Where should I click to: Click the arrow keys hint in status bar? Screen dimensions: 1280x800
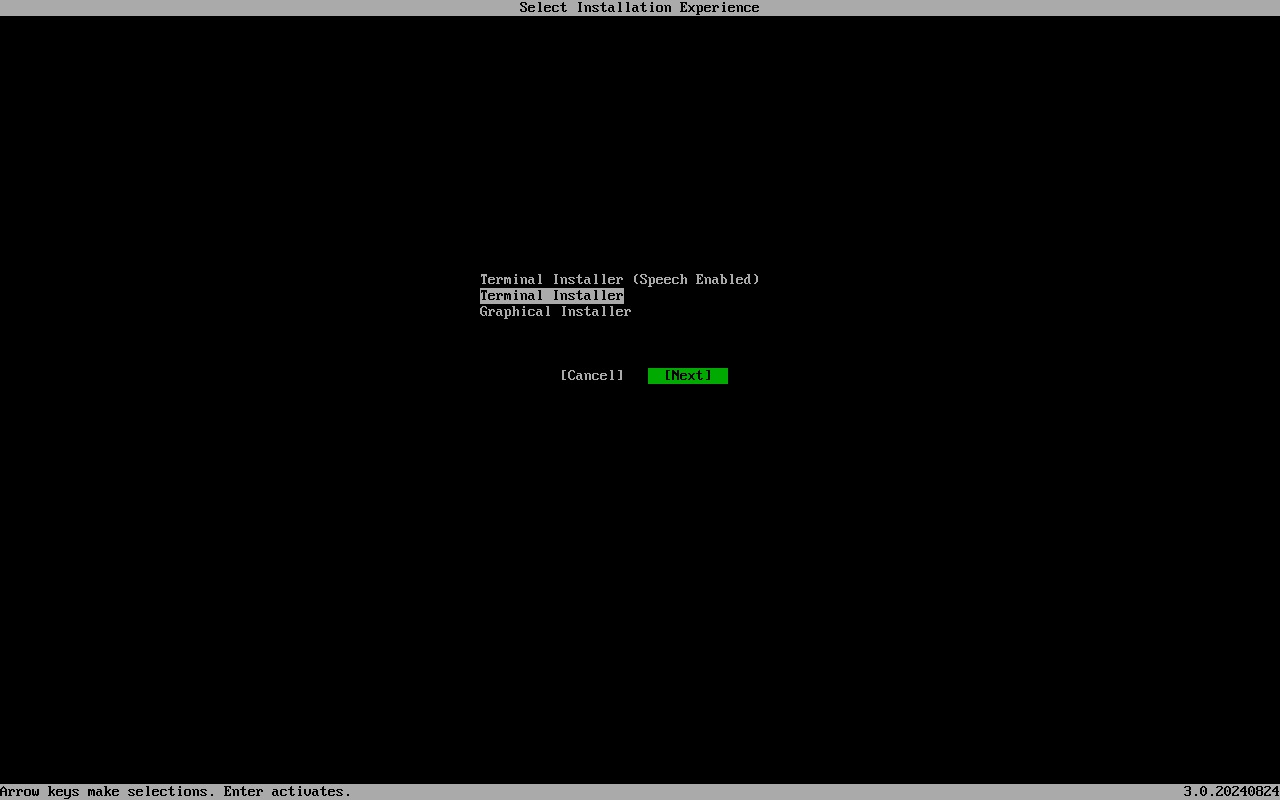(x=176, y=791)
